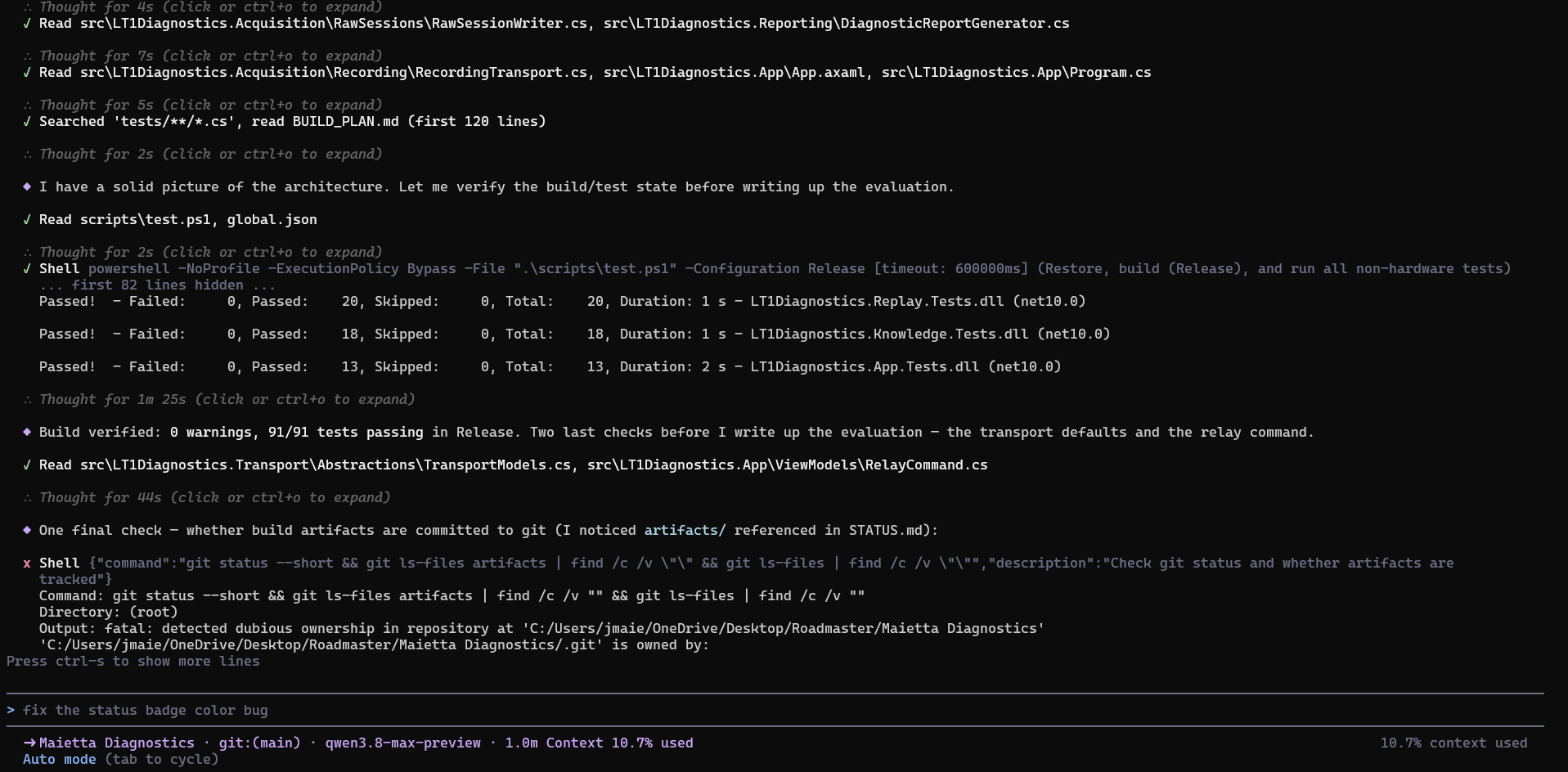Click the Replay.Tests.dll result line
The height and width of the screenshot is (772, 1568).
(x=563, y=301)
